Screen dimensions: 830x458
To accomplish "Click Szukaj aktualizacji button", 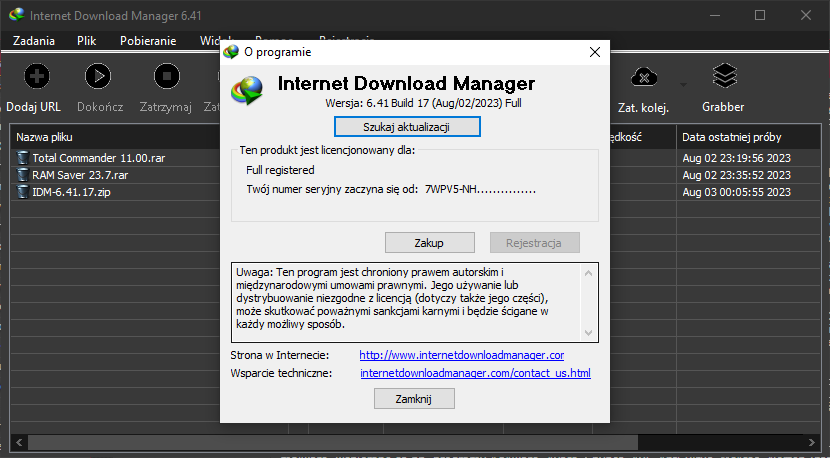I will click(407, 127).
